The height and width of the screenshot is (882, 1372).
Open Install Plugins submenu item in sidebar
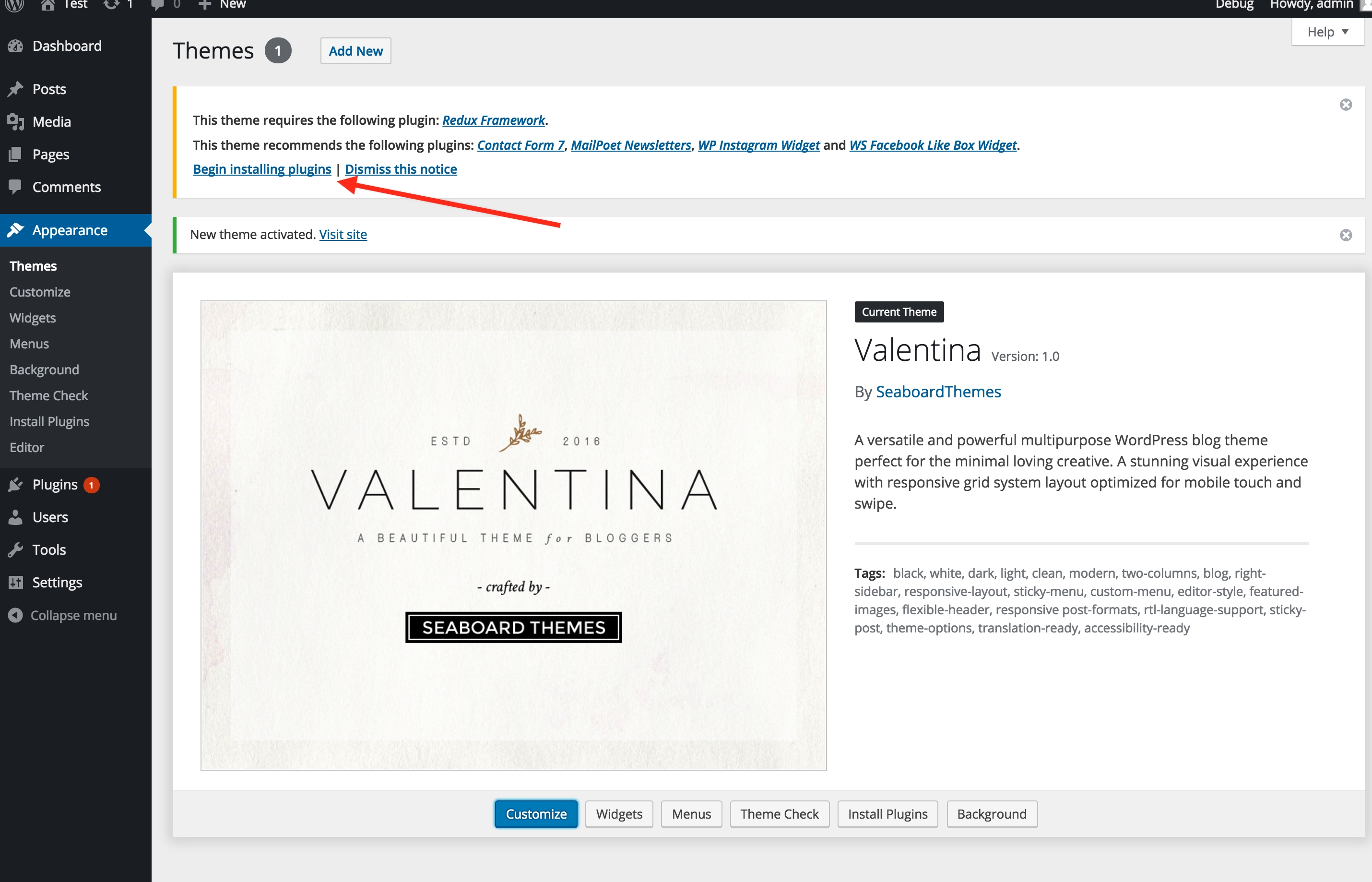49,421
